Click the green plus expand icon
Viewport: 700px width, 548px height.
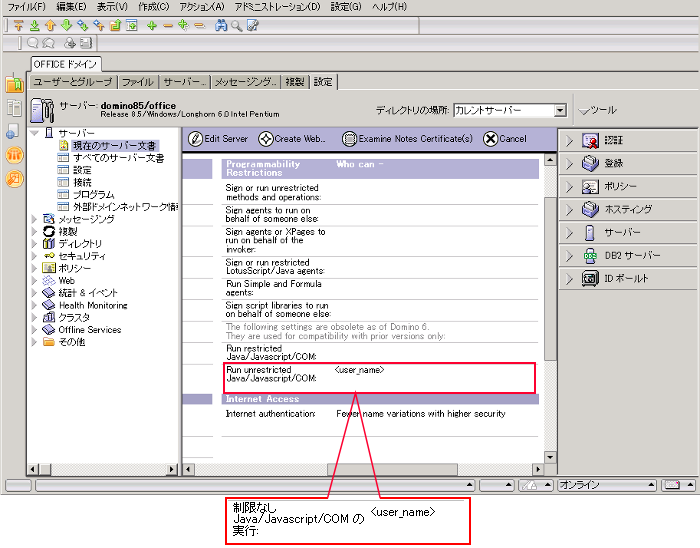point(151,25)
